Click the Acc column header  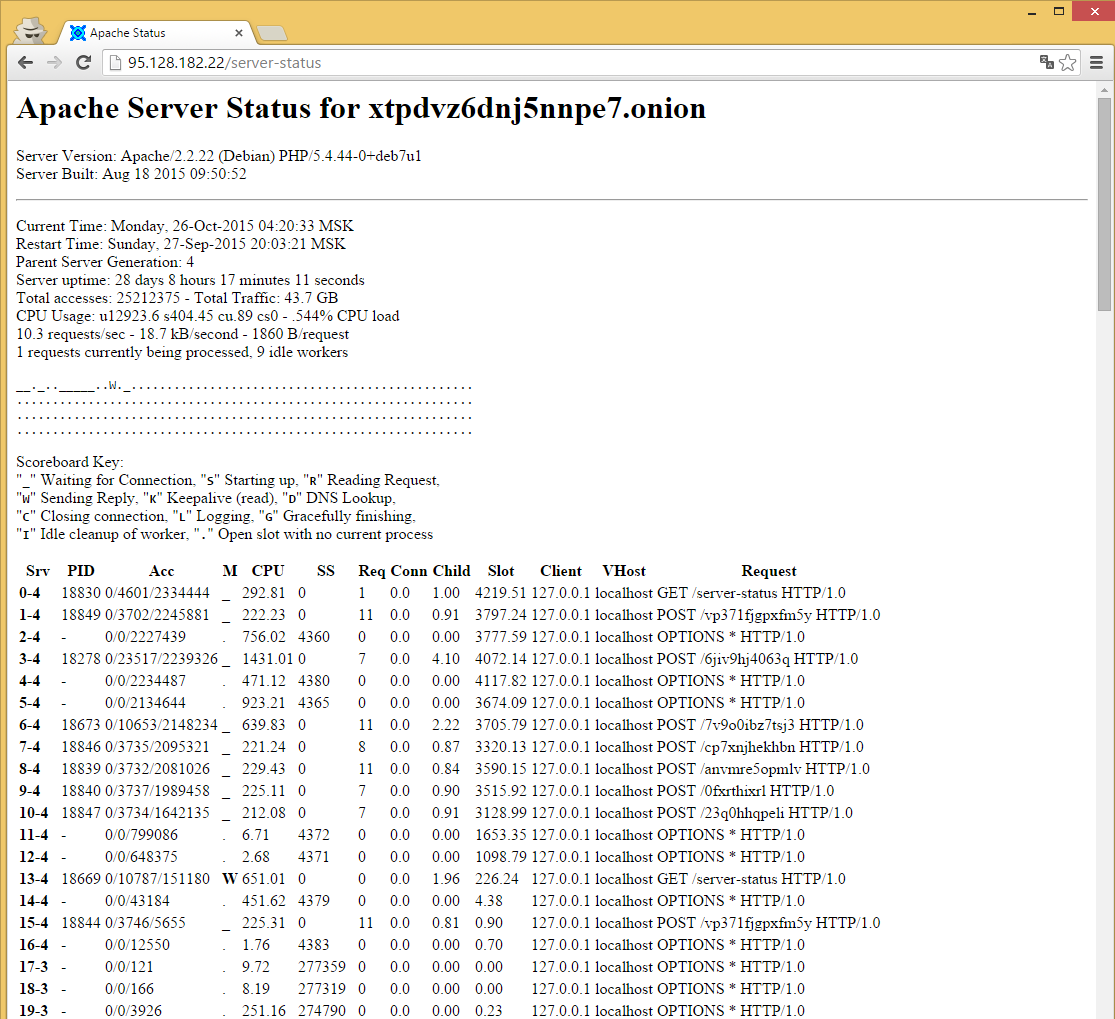(x=161, y=571)
